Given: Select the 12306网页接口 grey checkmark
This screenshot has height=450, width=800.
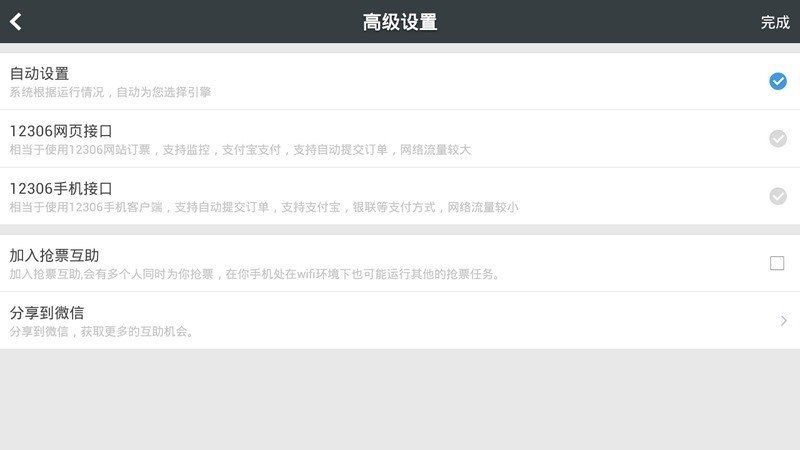Looking at the screenshot, I should (778, 139).
